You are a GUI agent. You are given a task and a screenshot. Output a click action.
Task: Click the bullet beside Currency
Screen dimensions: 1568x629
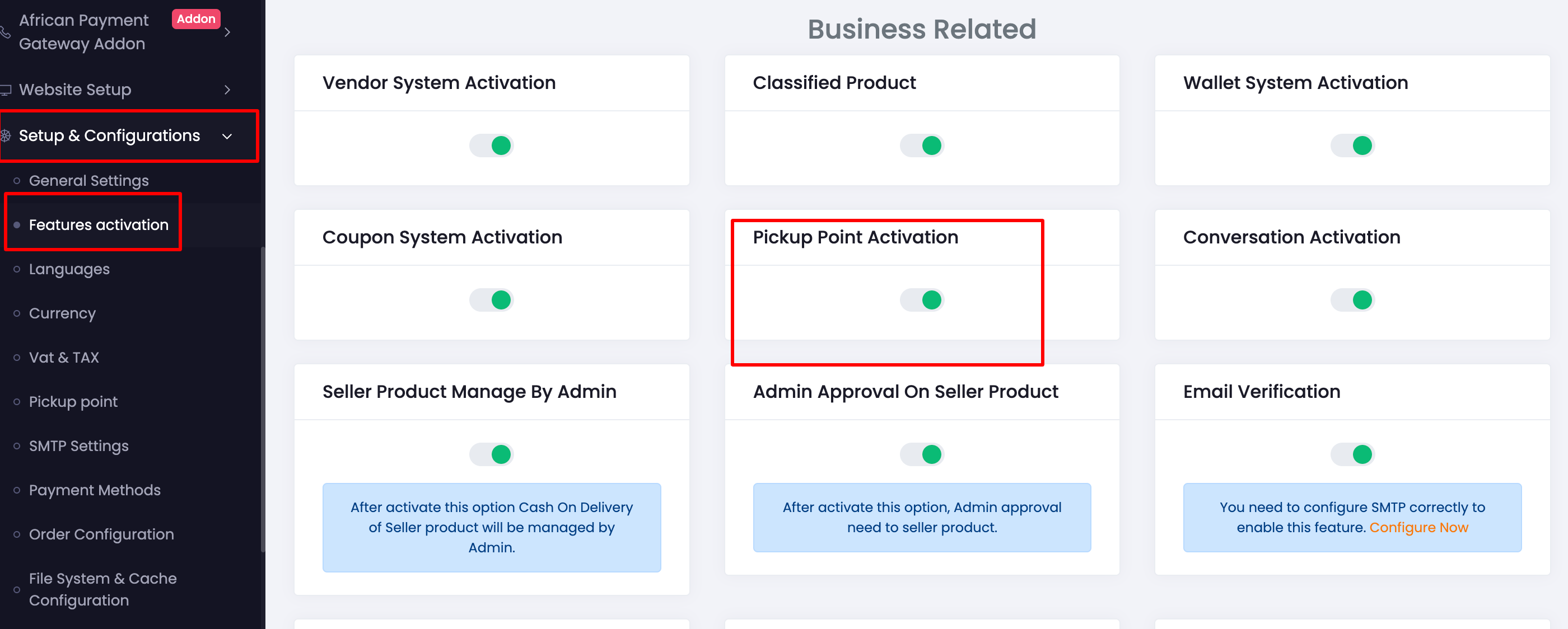16,313
